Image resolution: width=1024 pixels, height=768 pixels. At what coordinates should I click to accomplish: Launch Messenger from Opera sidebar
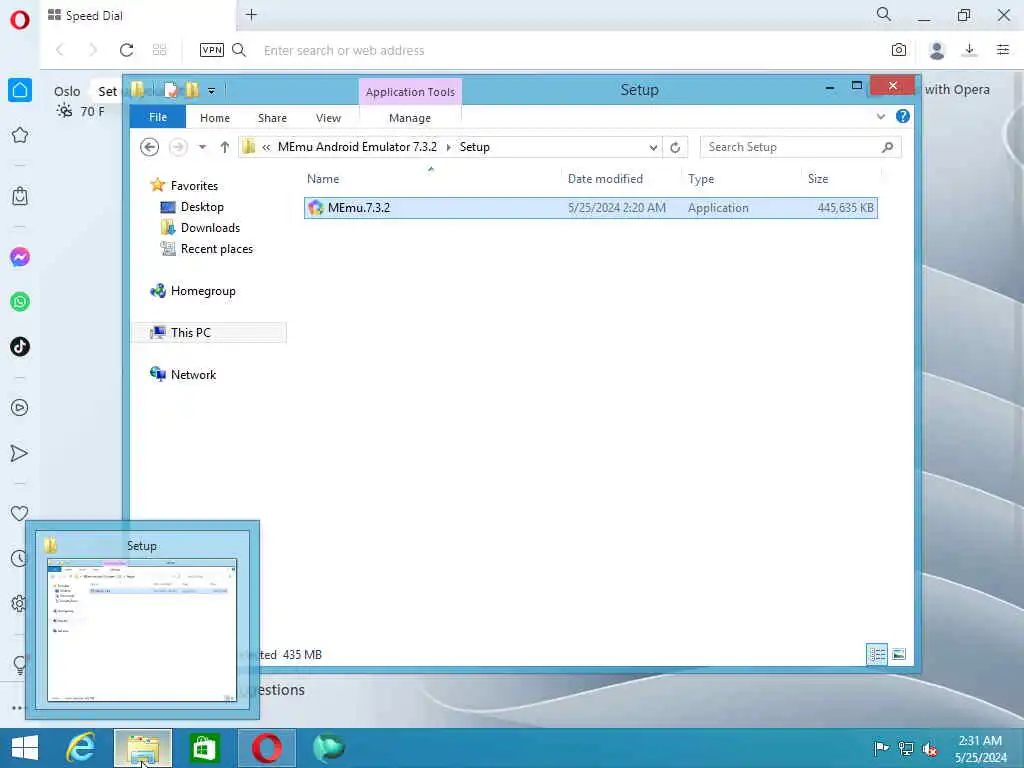click(x=20, y=257)
